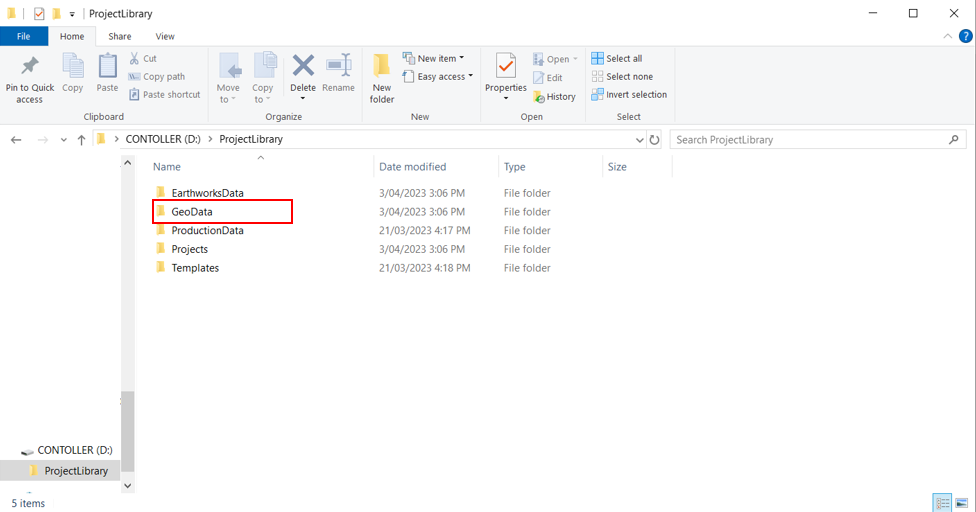Open the Copy to menu

coord(262,78)
